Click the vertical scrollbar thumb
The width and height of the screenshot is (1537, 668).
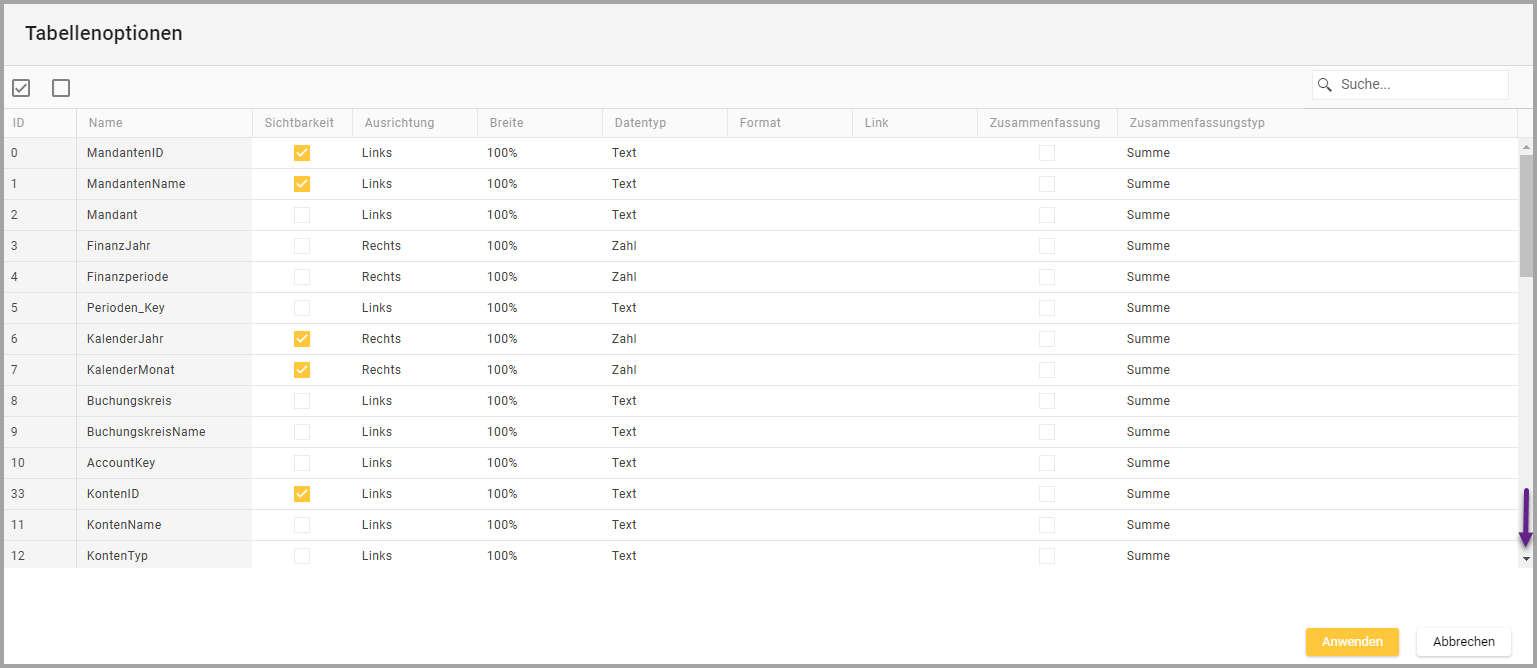coord(1526,215)
